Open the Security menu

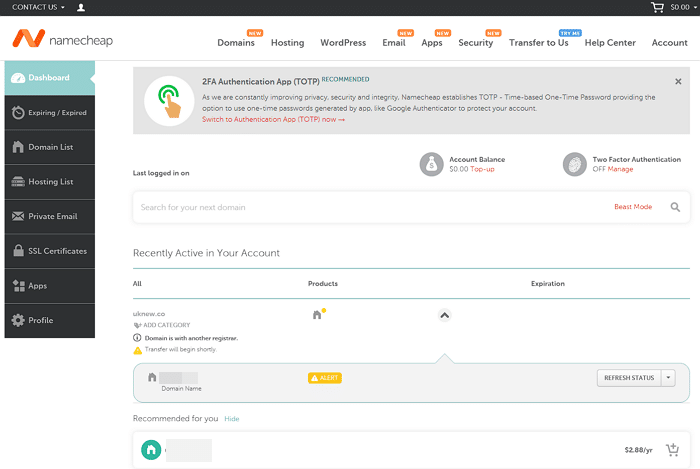[475, 43]
